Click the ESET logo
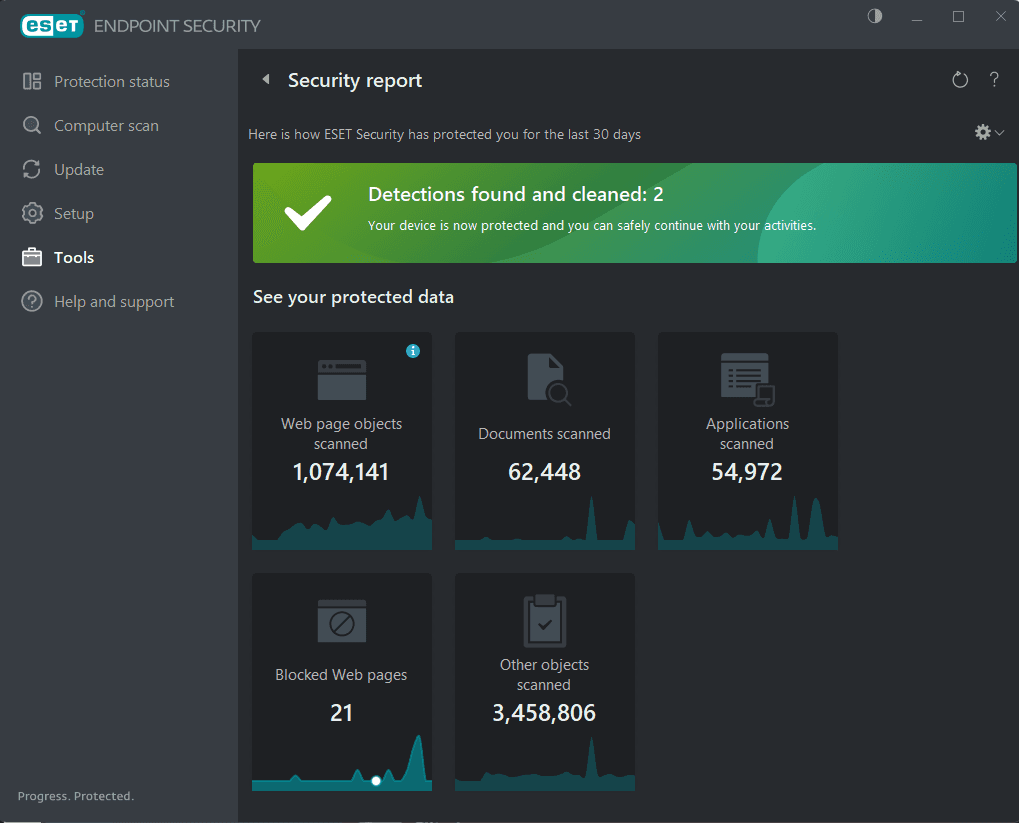The width and height of the screenshot is (1019, 823). pyautogui.click(x=52, y=25)
